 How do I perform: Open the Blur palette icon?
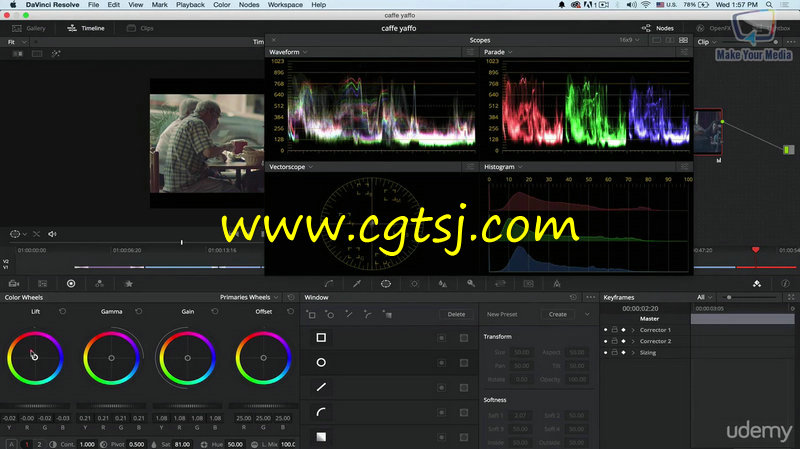click(x=443, y=284)
